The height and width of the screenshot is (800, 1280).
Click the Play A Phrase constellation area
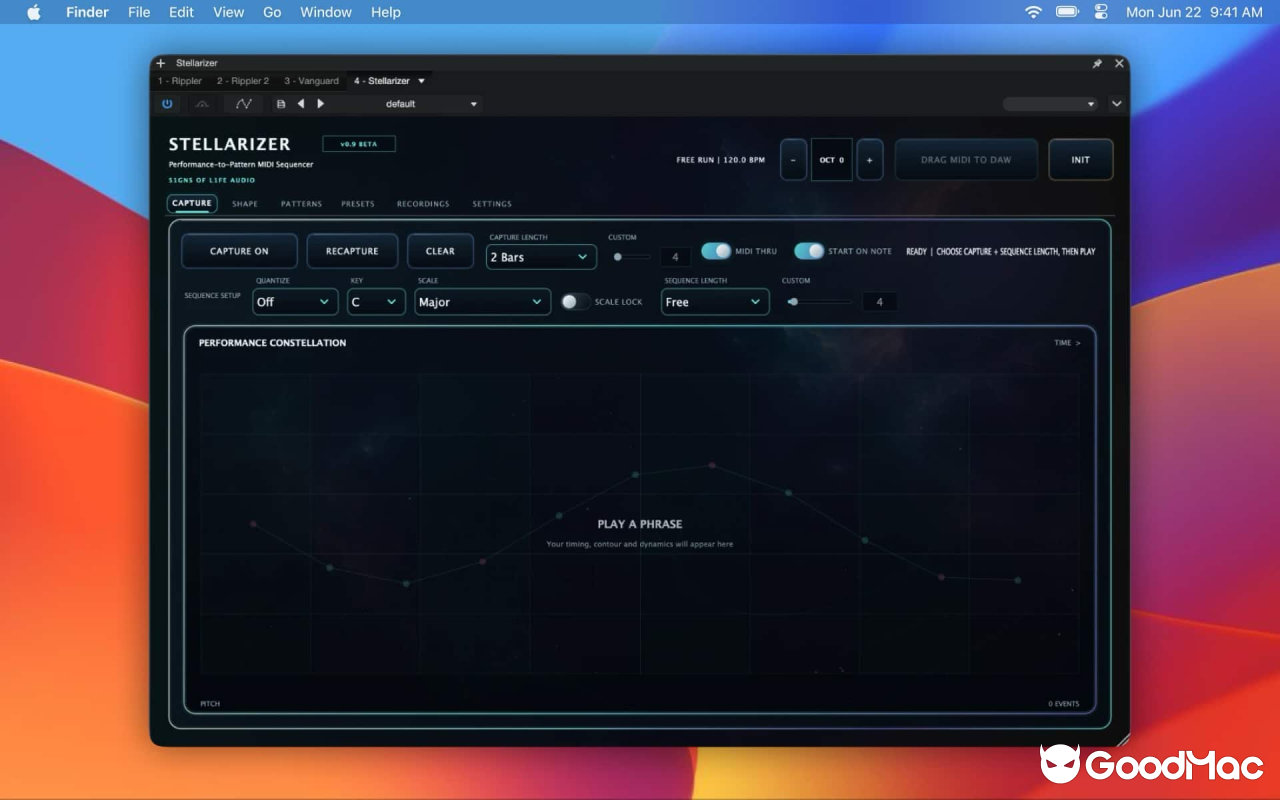click(640, 524)
